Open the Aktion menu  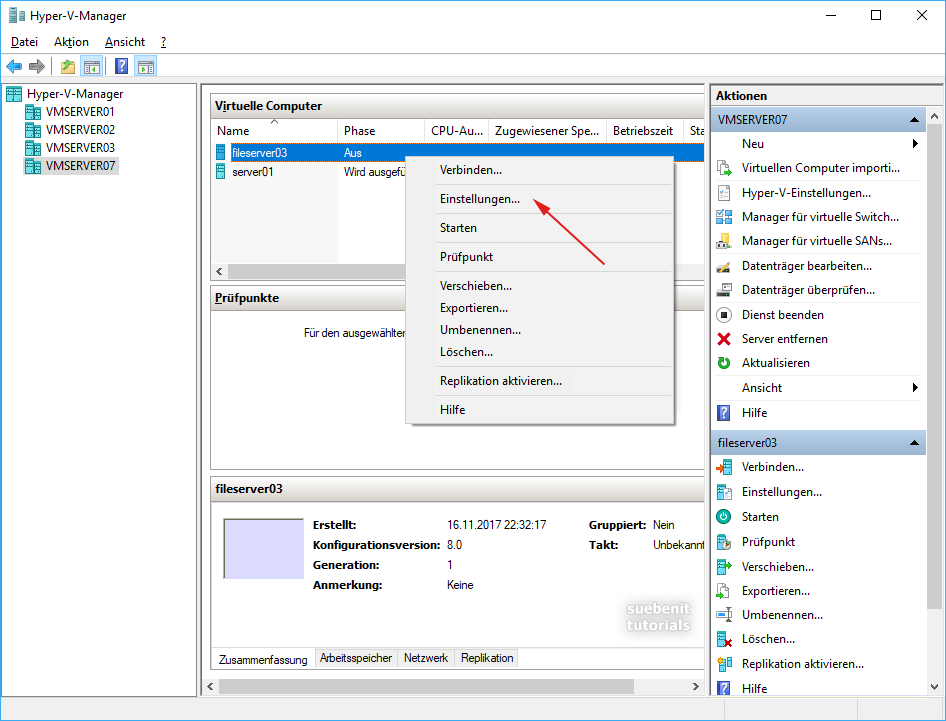71,42
